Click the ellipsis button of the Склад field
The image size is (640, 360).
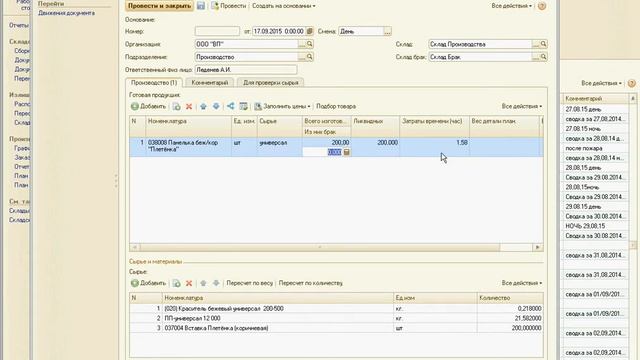click(536, 44)
